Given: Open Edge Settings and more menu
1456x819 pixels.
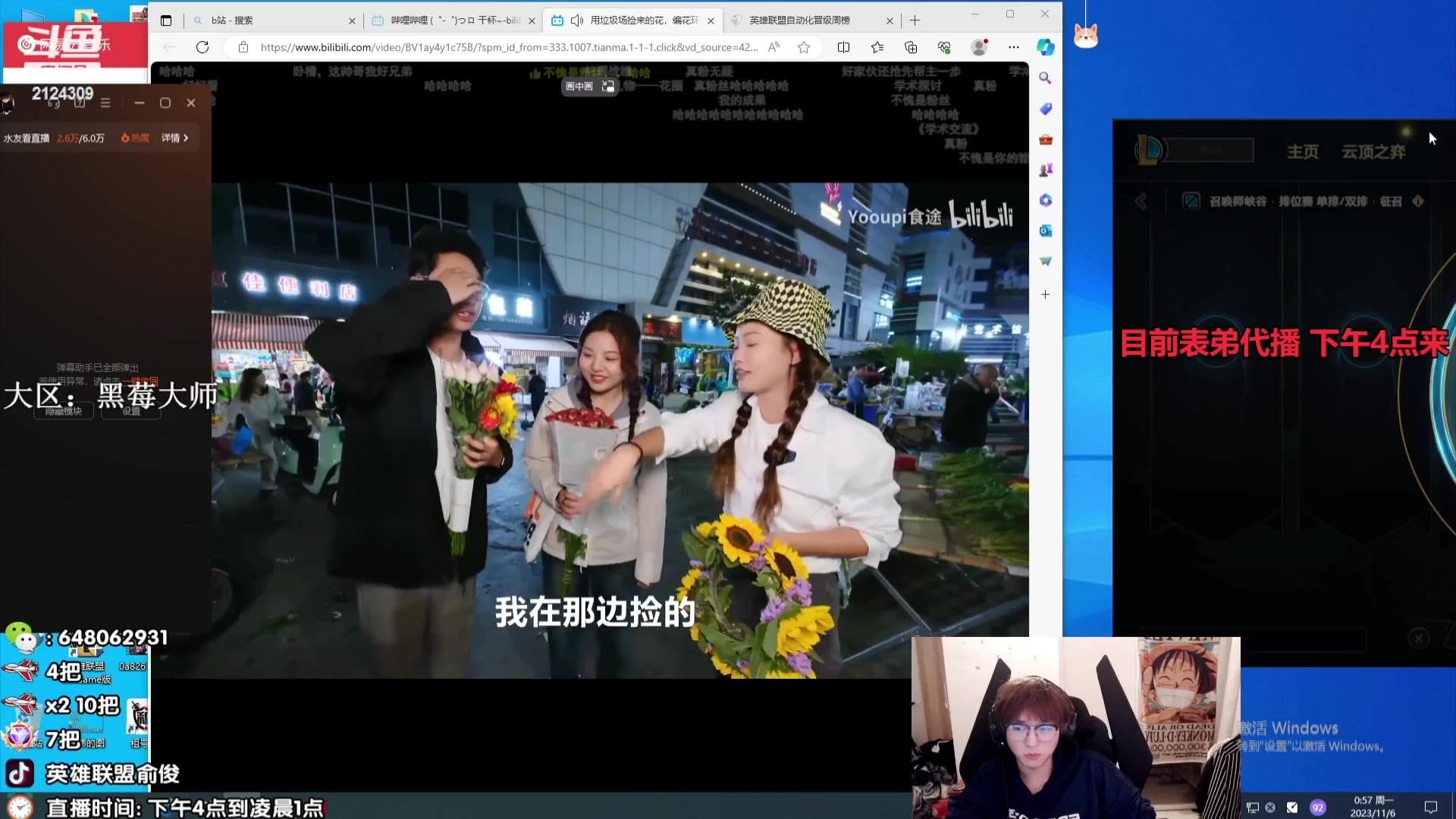Looking at the screenshot, I should pyautogui.click(x=1014, y=47).
